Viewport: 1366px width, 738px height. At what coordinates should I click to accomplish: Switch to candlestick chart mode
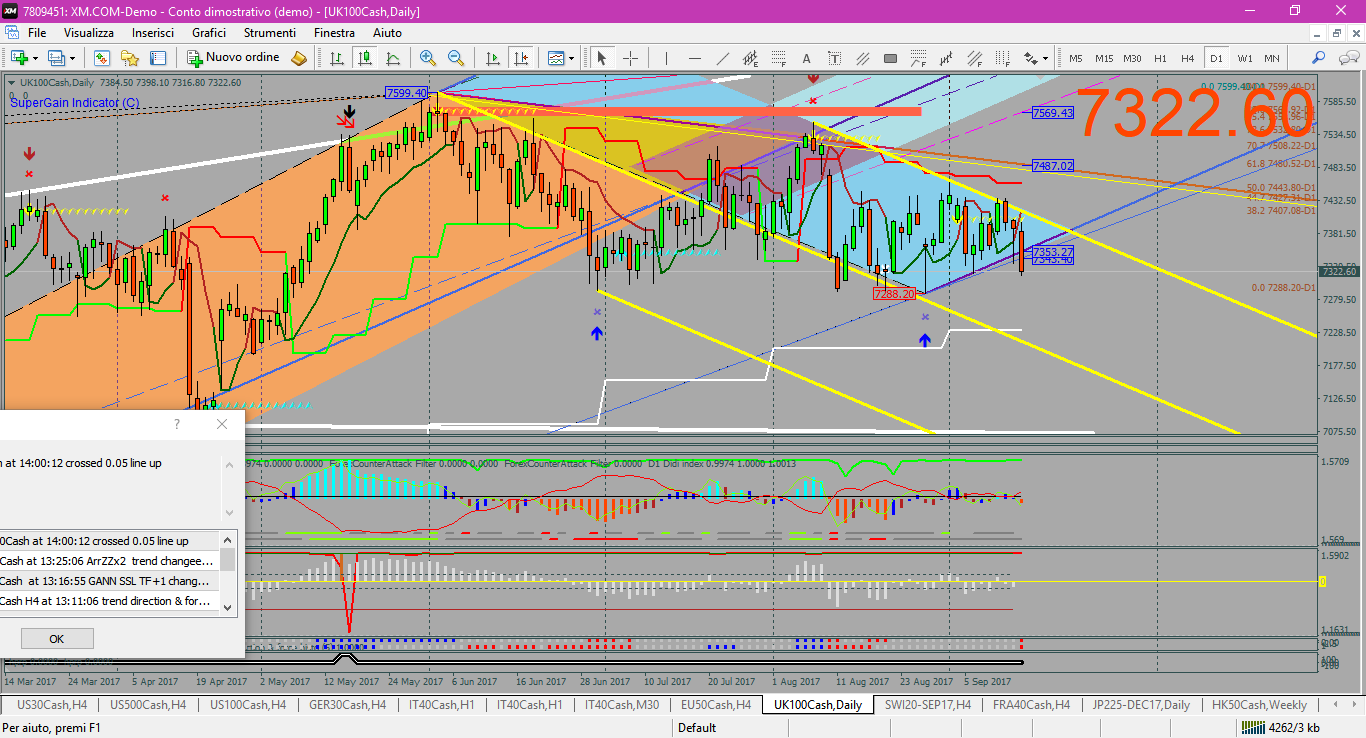365,58
